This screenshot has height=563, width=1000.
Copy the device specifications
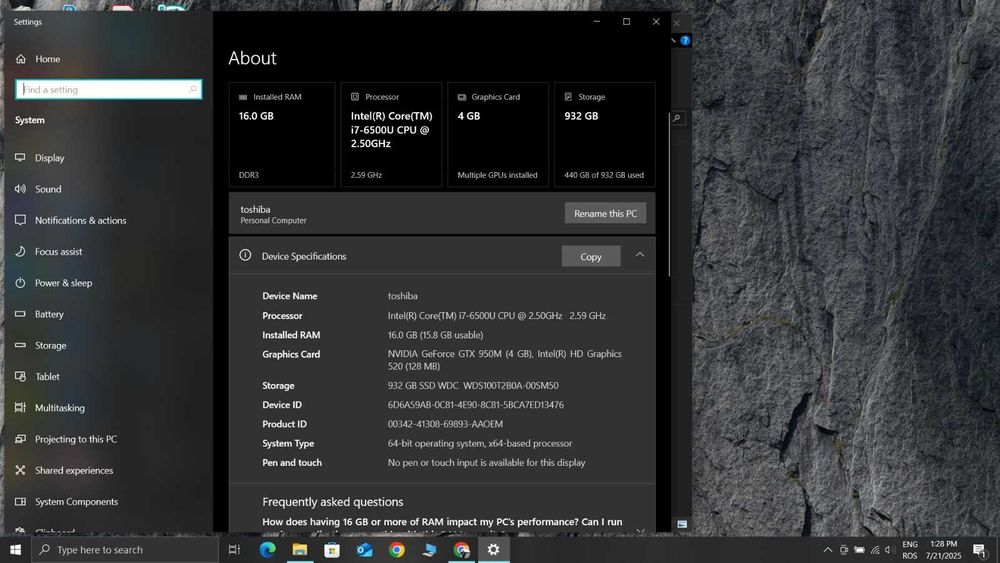coord(591,257)
